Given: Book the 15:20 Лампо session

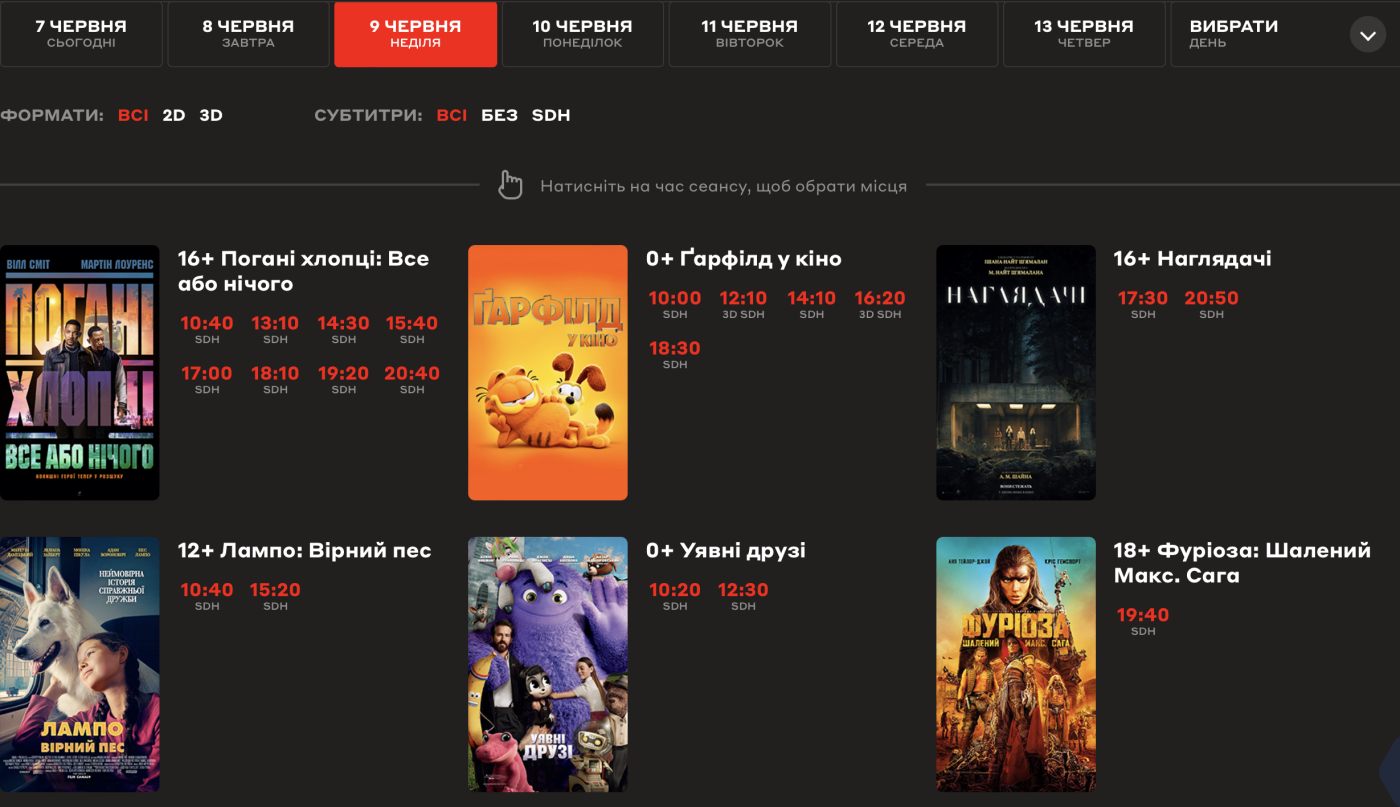Looking at the screenshot, I should [275, 596].
